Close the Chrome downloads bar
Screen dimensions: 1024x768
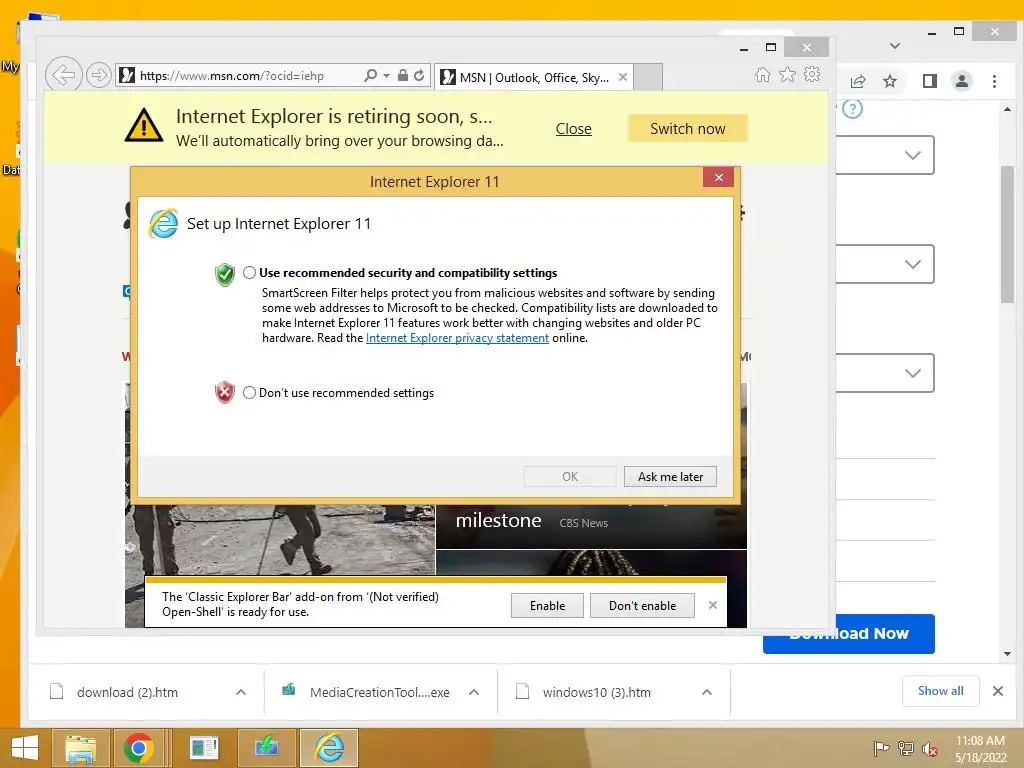(x=997, y=691)
